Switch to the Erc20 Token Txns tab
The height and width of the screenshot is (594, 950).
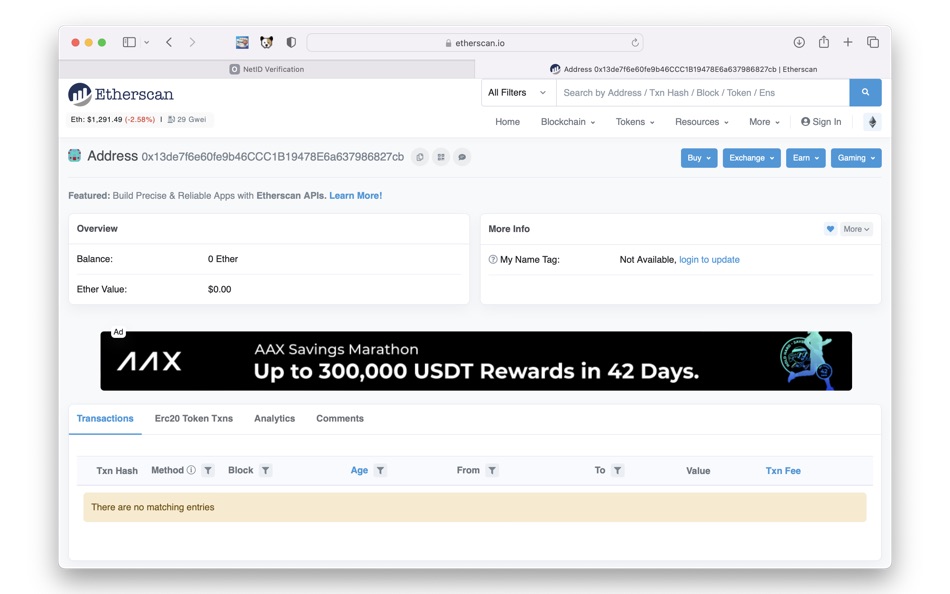coord(194,419)
